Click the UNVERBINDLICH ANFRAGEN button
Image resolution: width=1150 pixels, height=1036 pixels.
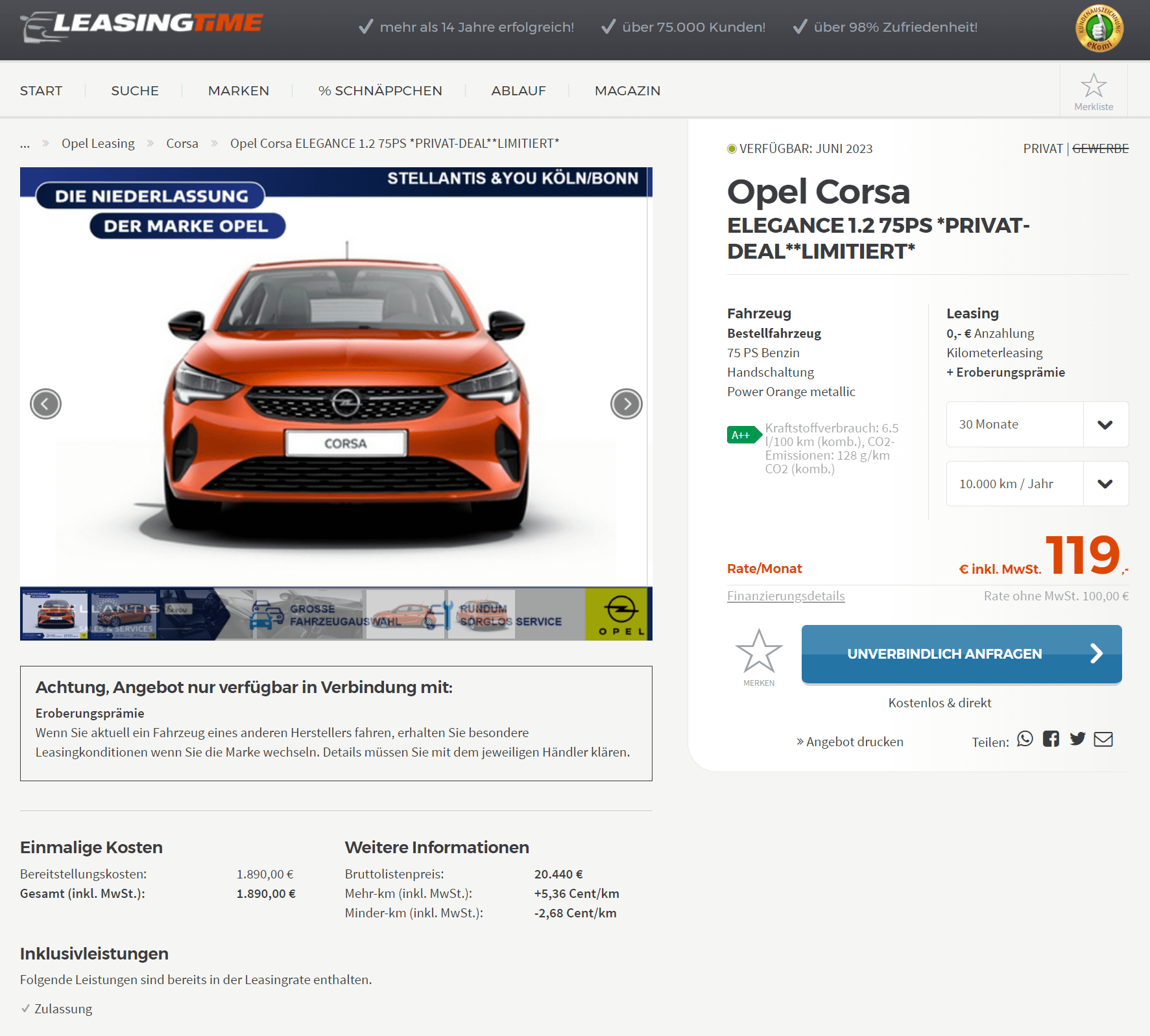point(961,653)
